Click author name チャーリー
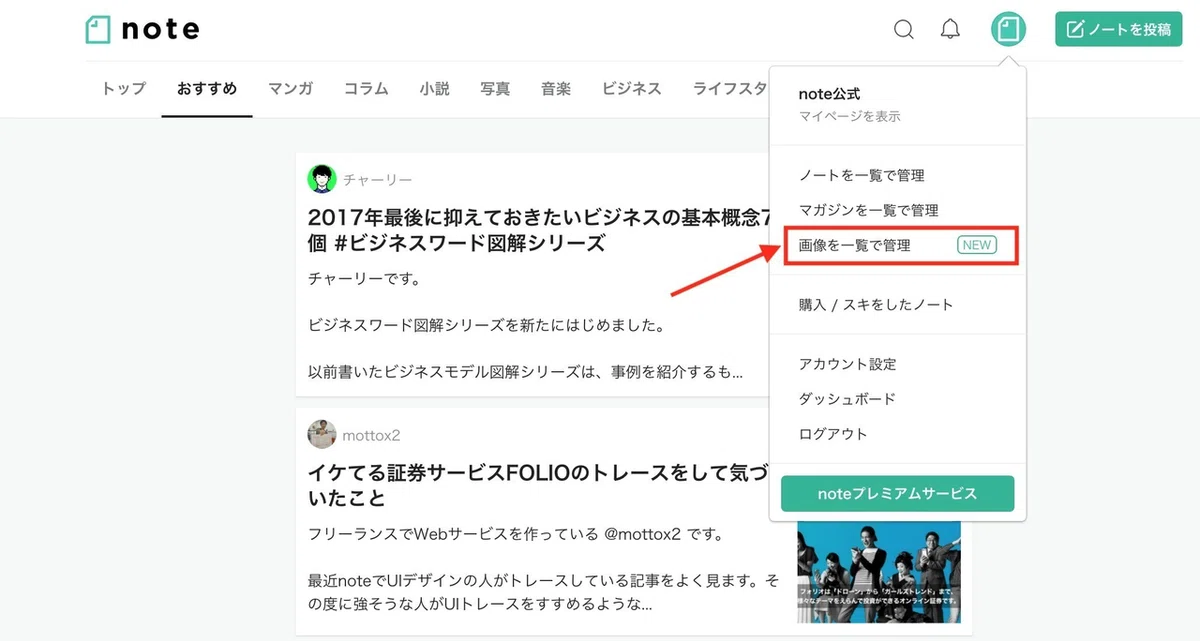The width and height of the screenshot is (1200, 641). 378,180
